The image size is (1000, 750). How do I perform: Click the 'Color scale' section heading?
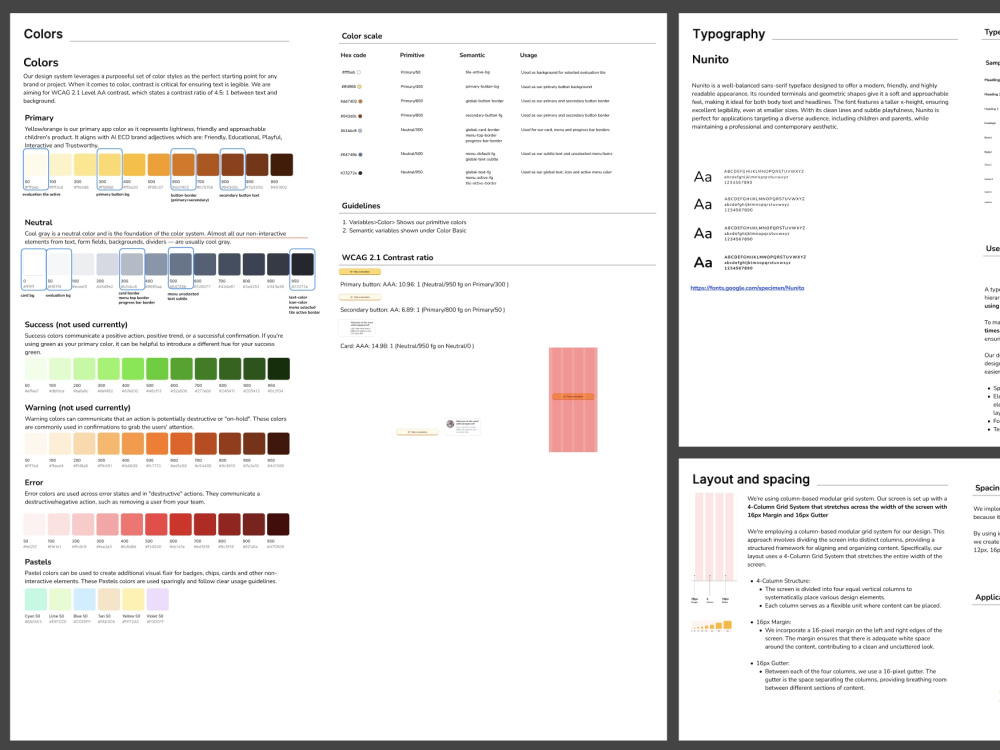point(362,36)
